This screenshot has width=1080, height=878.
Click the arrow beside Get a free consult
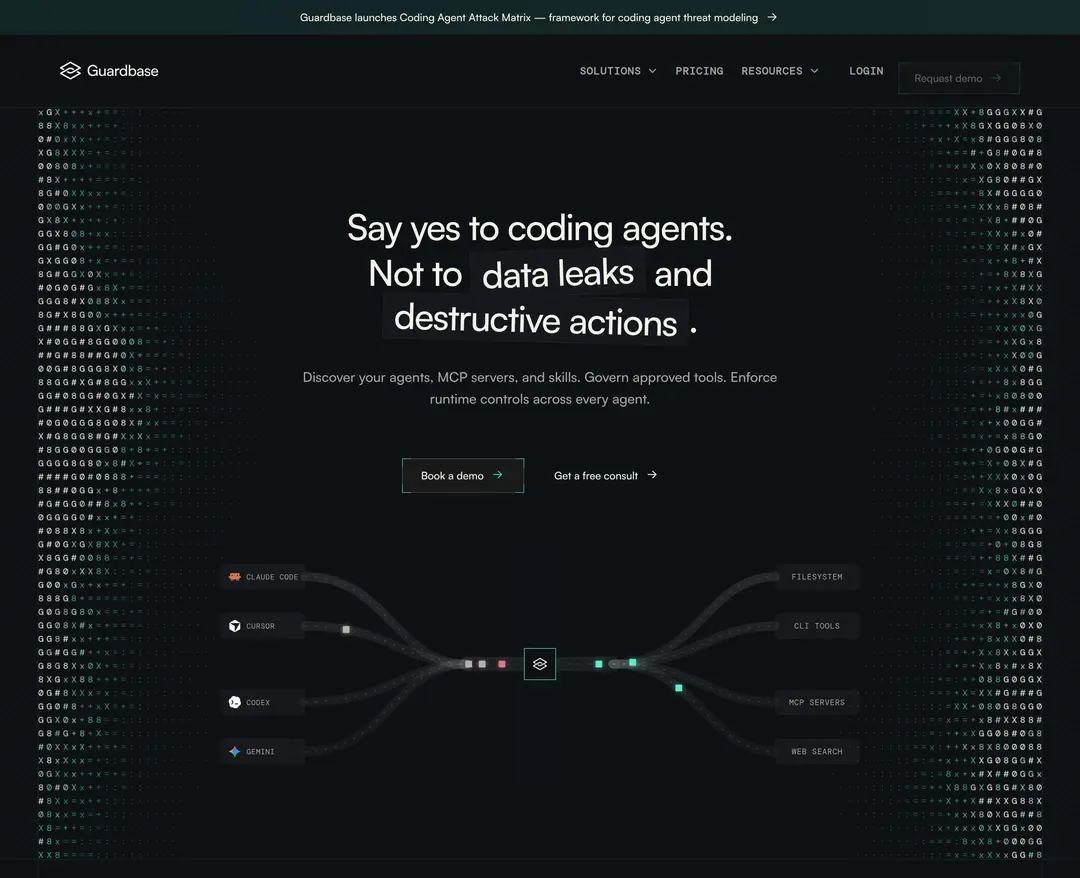coord(652,474)
